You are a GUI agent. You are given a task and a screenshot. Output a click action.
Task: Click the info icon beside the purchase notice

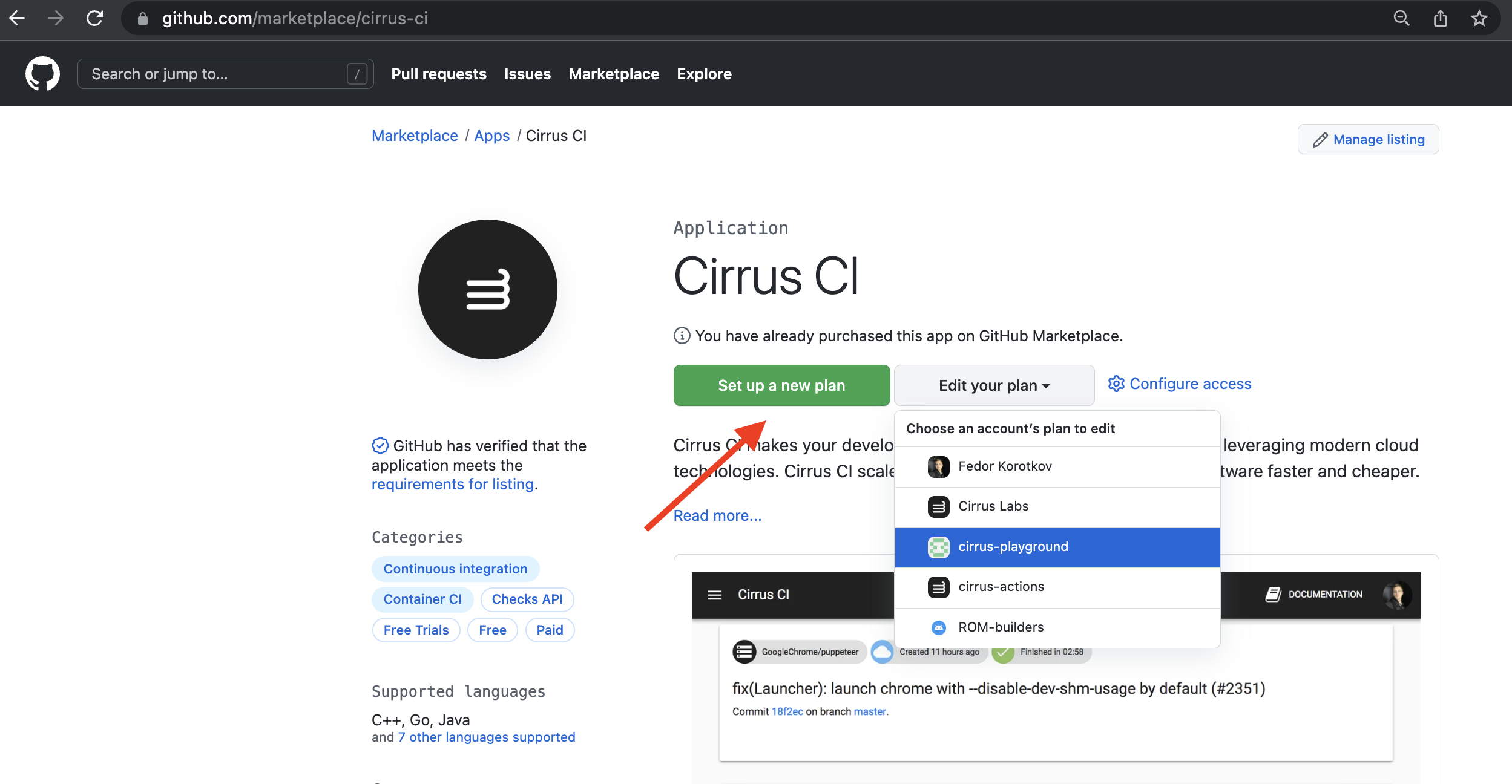coord(682,336)
